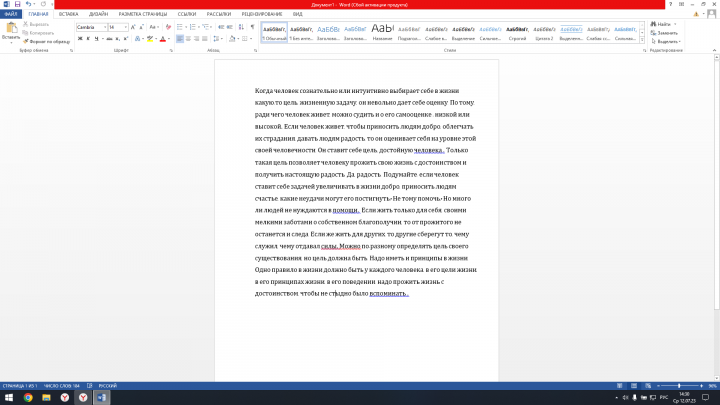Click the Заменить (Replace) button

click(x=666, y=32)
